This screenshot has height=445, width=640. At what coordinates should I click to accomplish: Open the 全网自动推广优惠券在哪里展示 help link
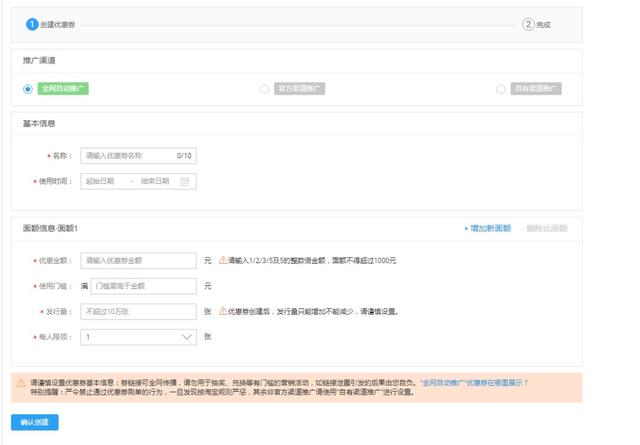474,383
